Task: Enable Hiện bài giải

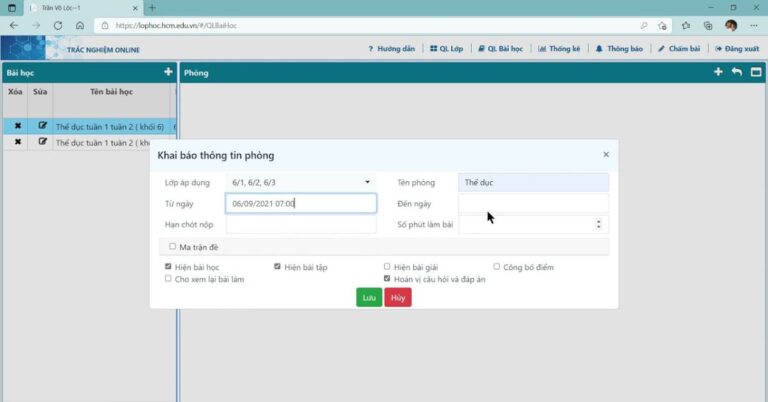Action: pos(387,266)
